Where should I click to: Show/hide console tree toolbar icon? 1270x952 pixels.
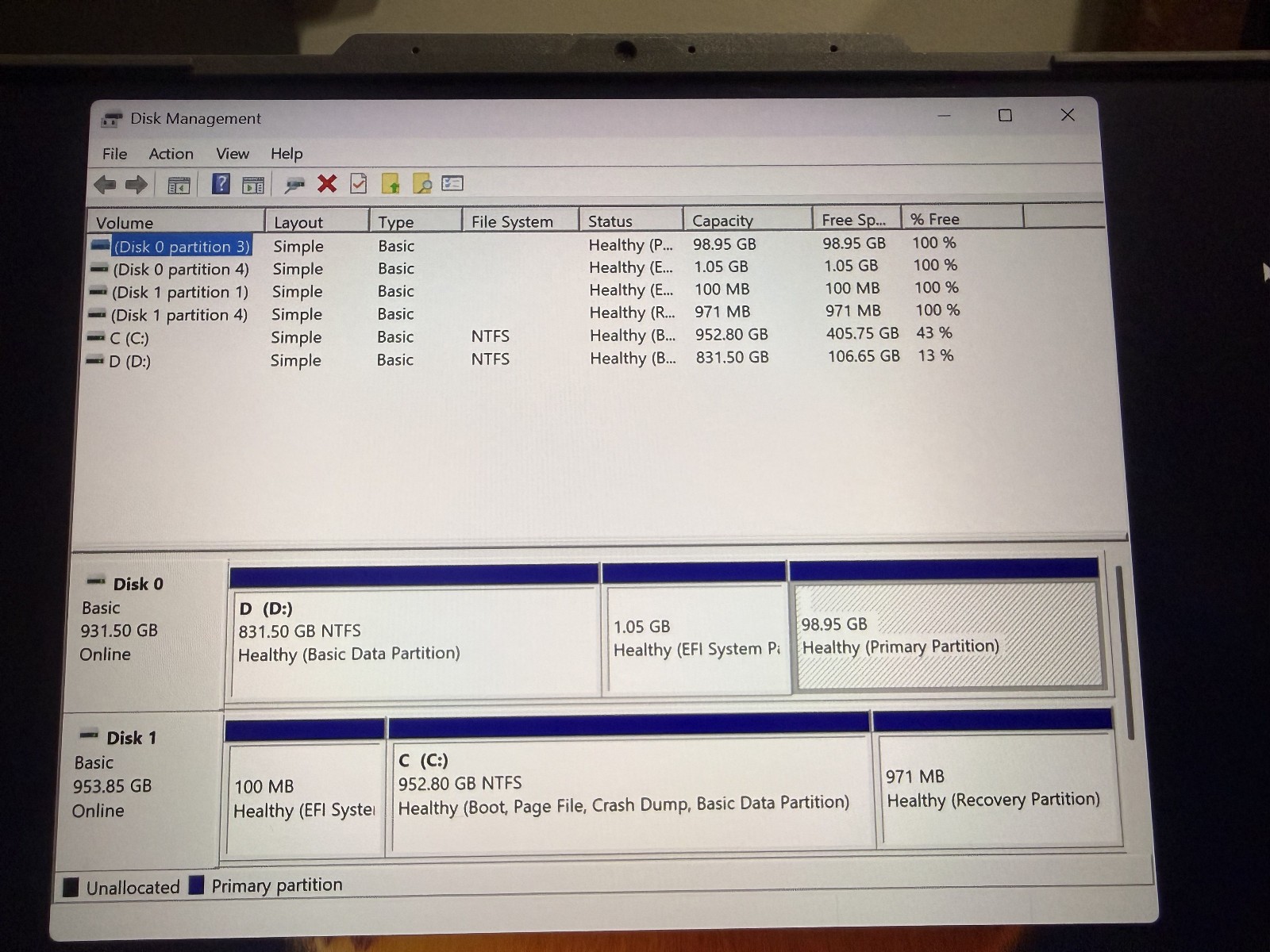179,186
